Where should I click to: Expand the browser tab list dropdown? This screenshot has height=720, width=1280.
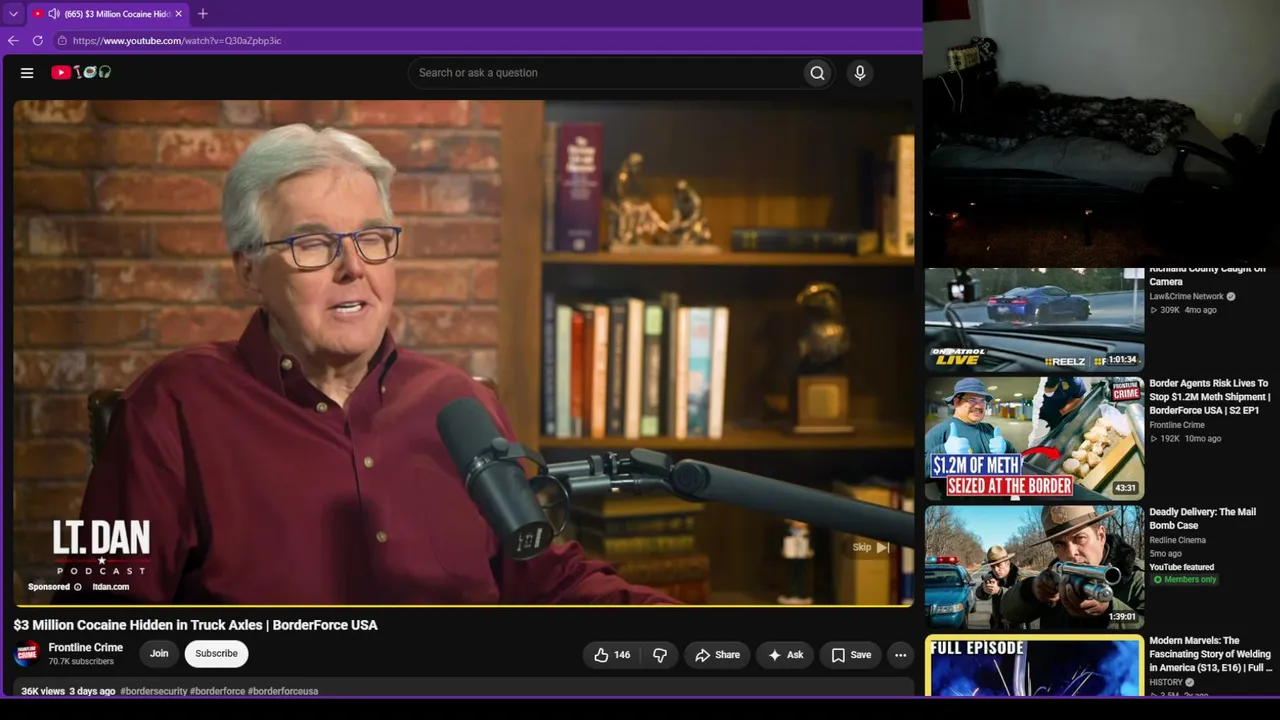pos(13,14)
